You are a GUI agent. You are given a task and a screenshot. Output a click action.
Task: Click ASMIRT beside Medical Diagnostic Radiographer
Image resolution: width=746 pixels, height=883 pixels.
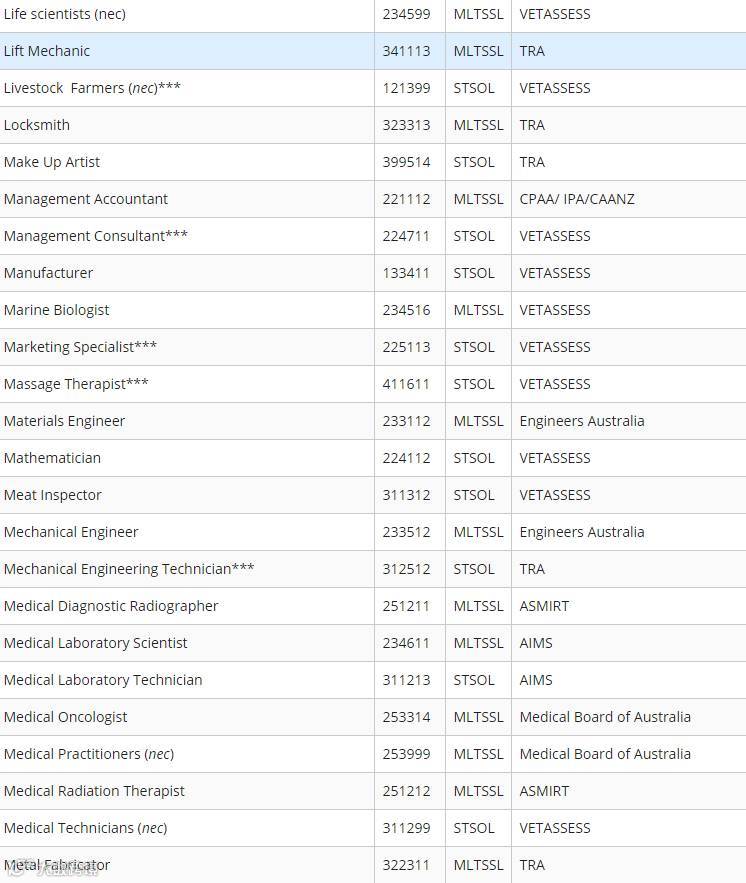pos(544,606)
